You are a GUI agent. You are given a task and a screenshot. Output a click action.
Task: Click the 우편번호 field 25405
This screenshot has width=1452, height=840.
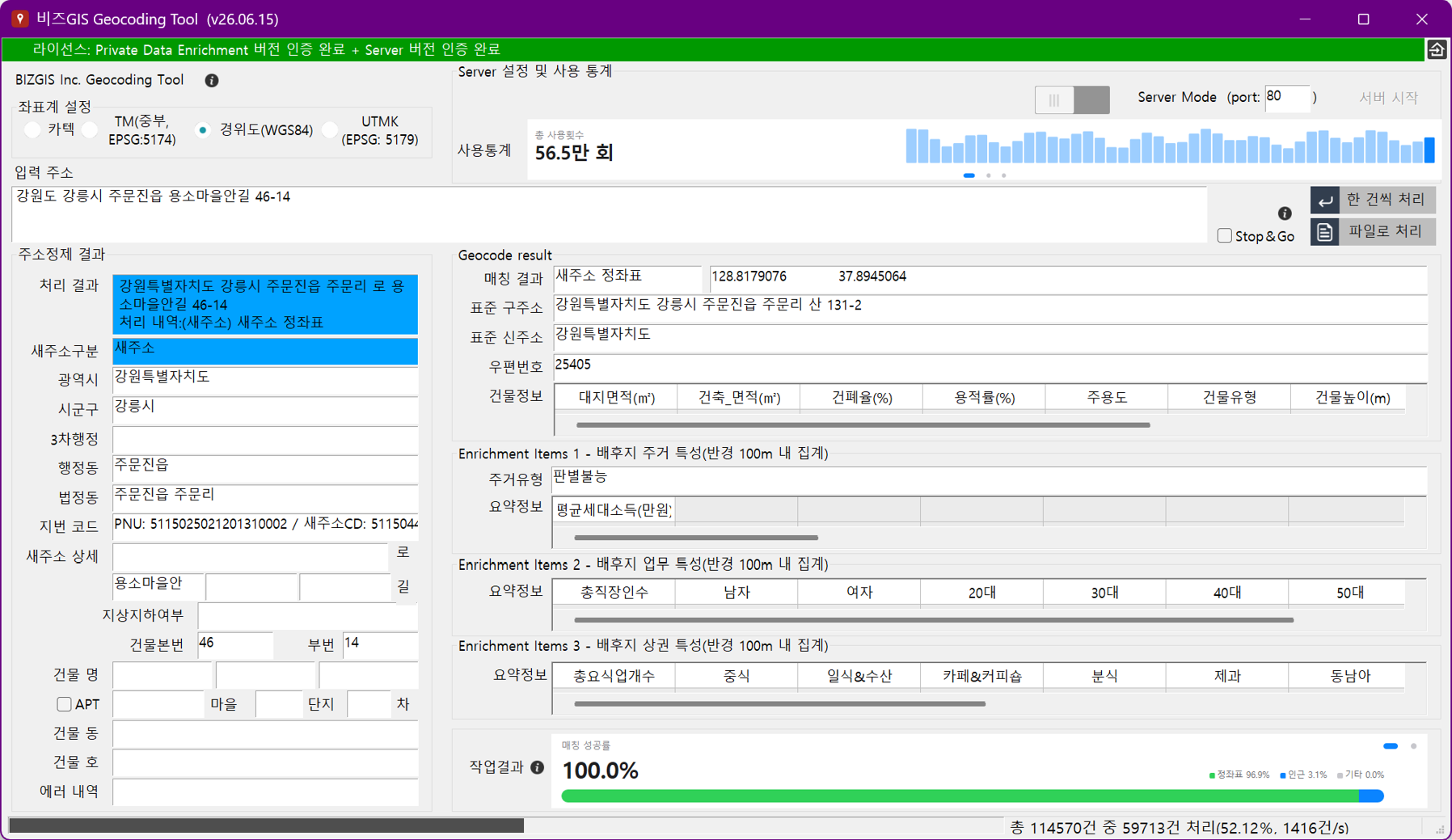click(x=990, y=366)
